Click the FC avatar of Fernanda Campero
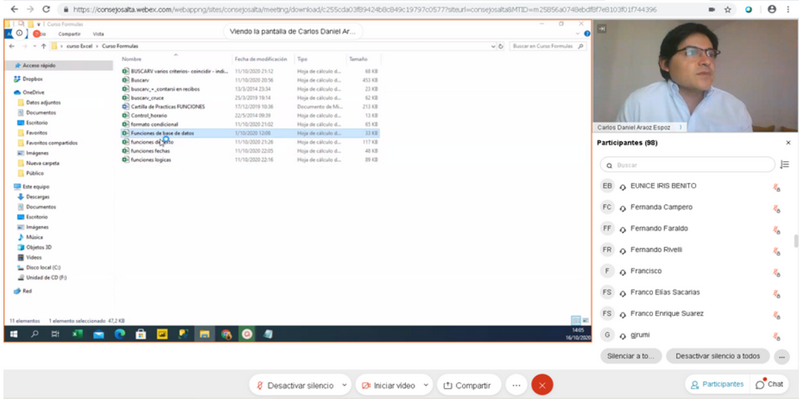 pyautogui.click(x=607, y=207)
